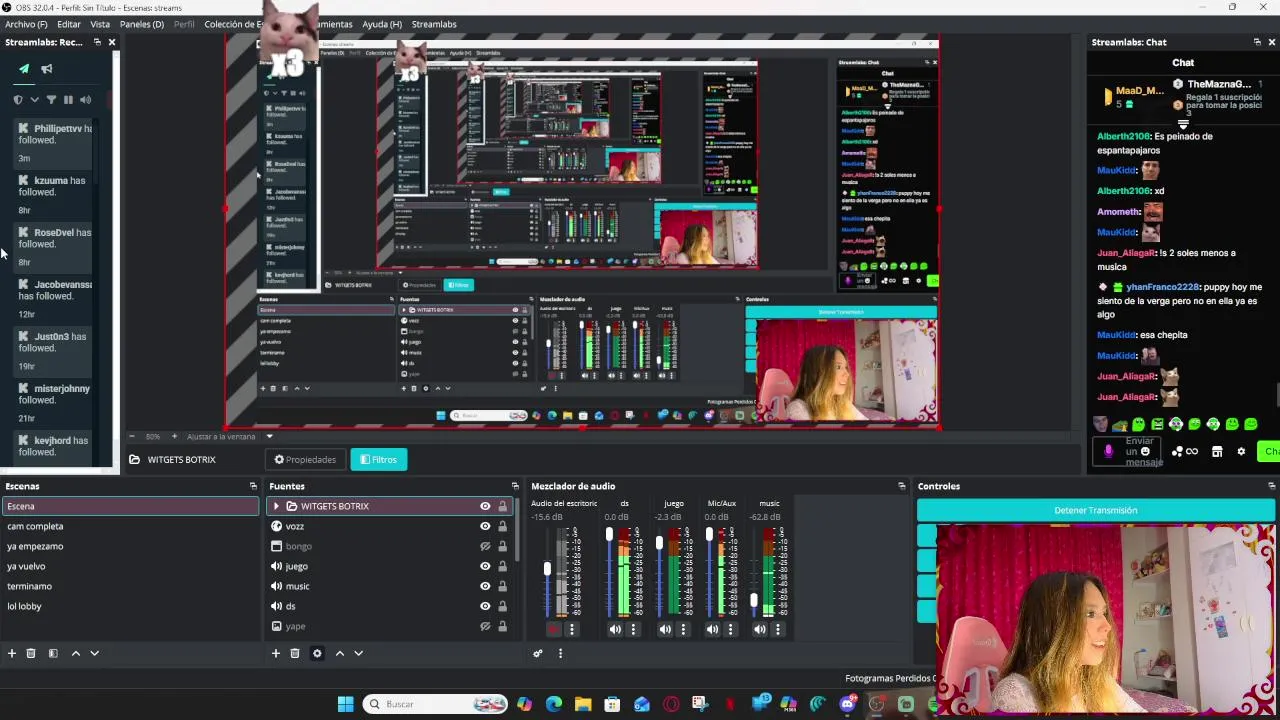1280x720 pixels.
Task: Click the paper plane icon in Recent Events
Action: [24, 69]
